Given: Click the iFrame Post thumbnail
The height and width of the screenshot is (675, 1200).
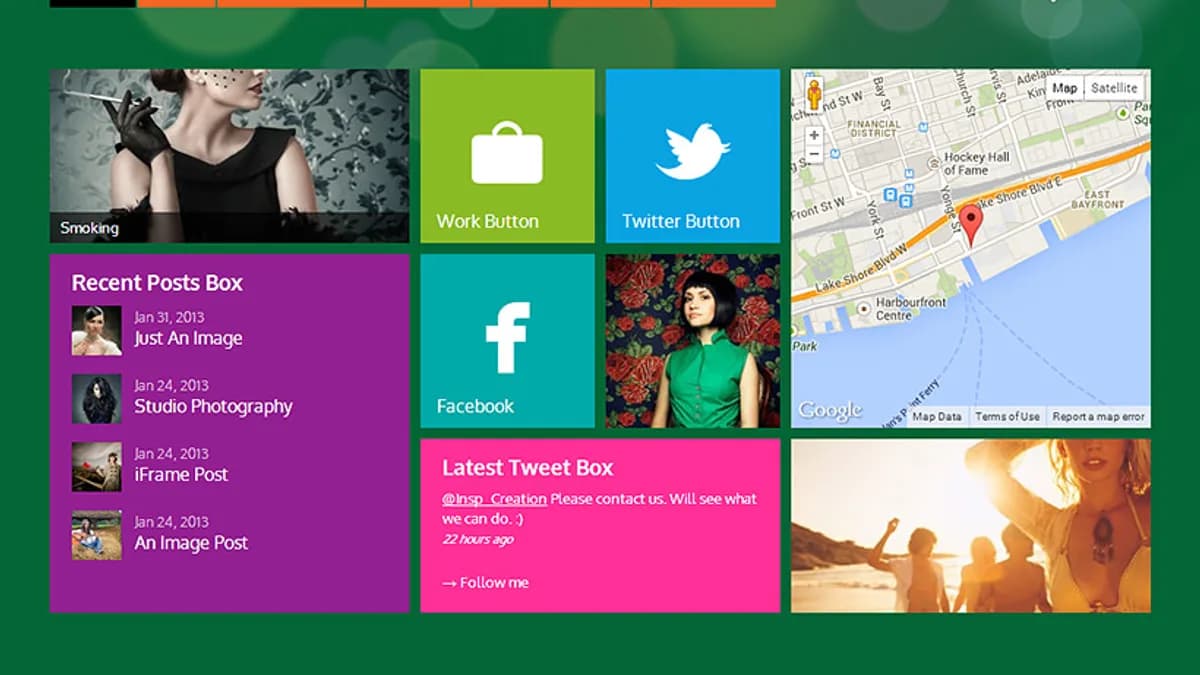Looking at the screenshot, I should [97, 467].
